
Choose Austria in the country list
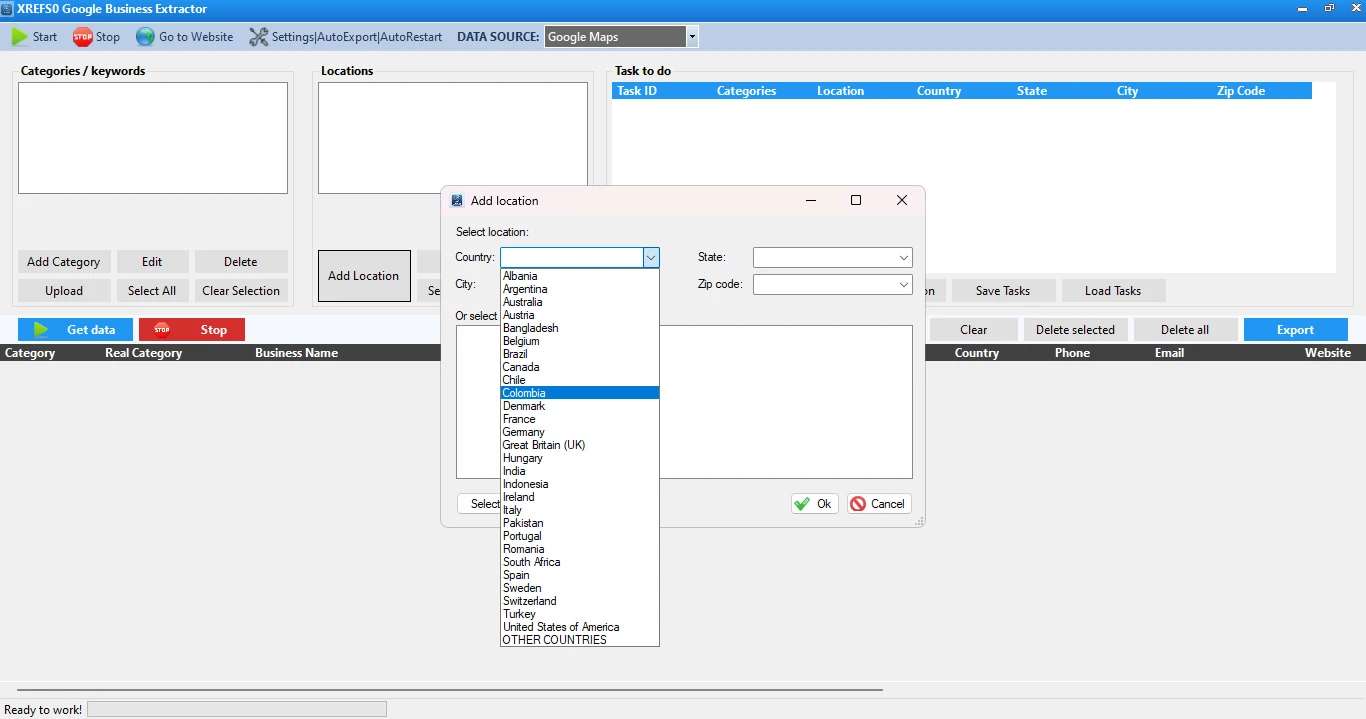pos(579,315)
